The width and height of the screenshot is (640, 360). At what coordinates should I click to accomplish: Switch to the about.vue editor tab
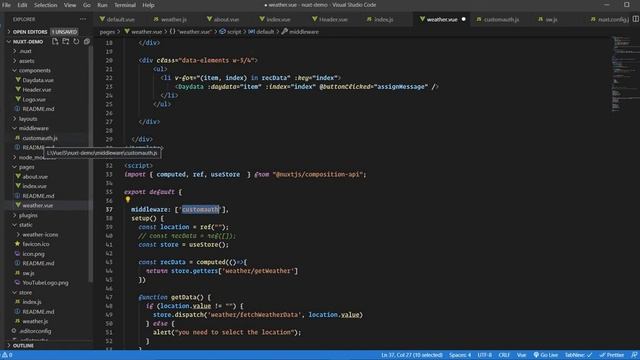click(x=226, y=19)
